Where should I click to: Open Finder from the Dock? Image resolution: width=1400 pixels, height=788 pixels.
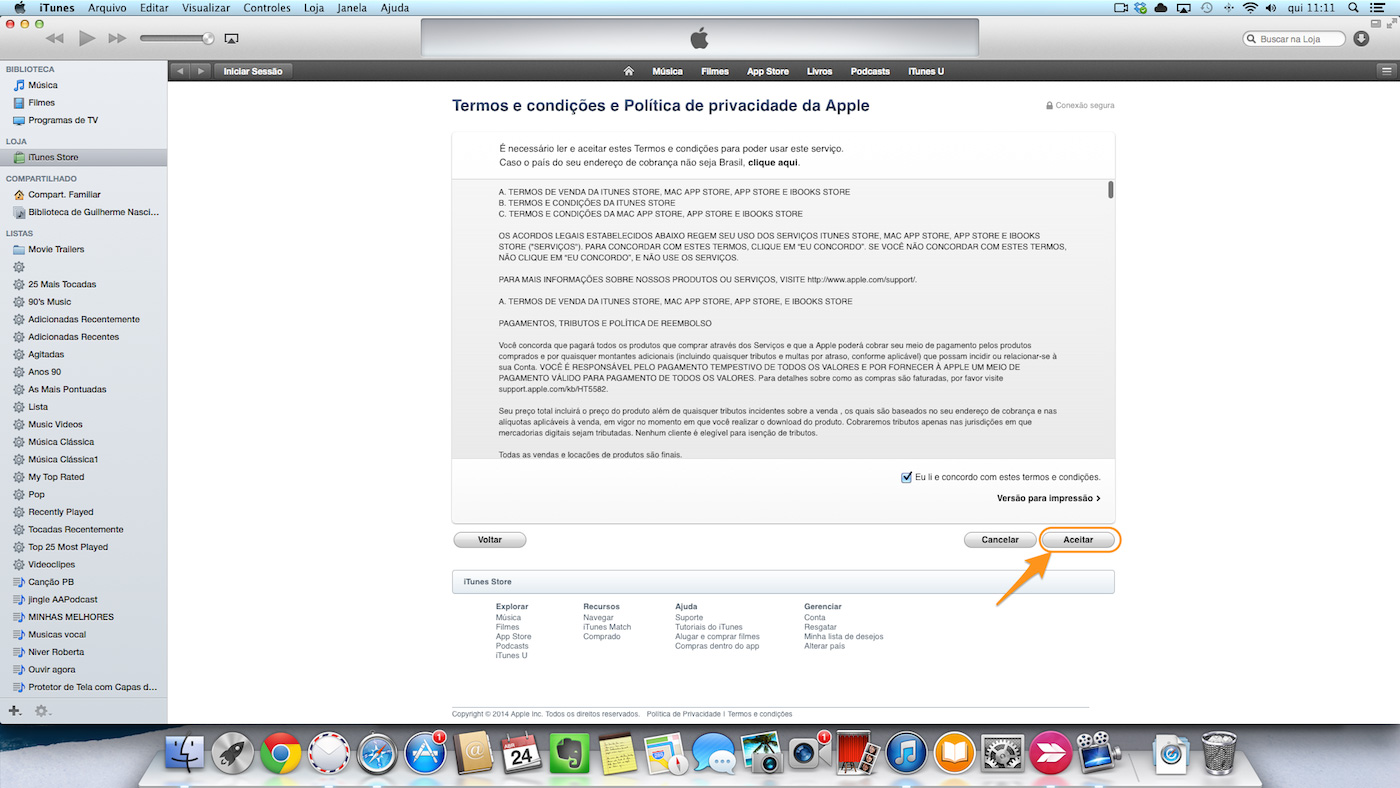tap(184, 753)
